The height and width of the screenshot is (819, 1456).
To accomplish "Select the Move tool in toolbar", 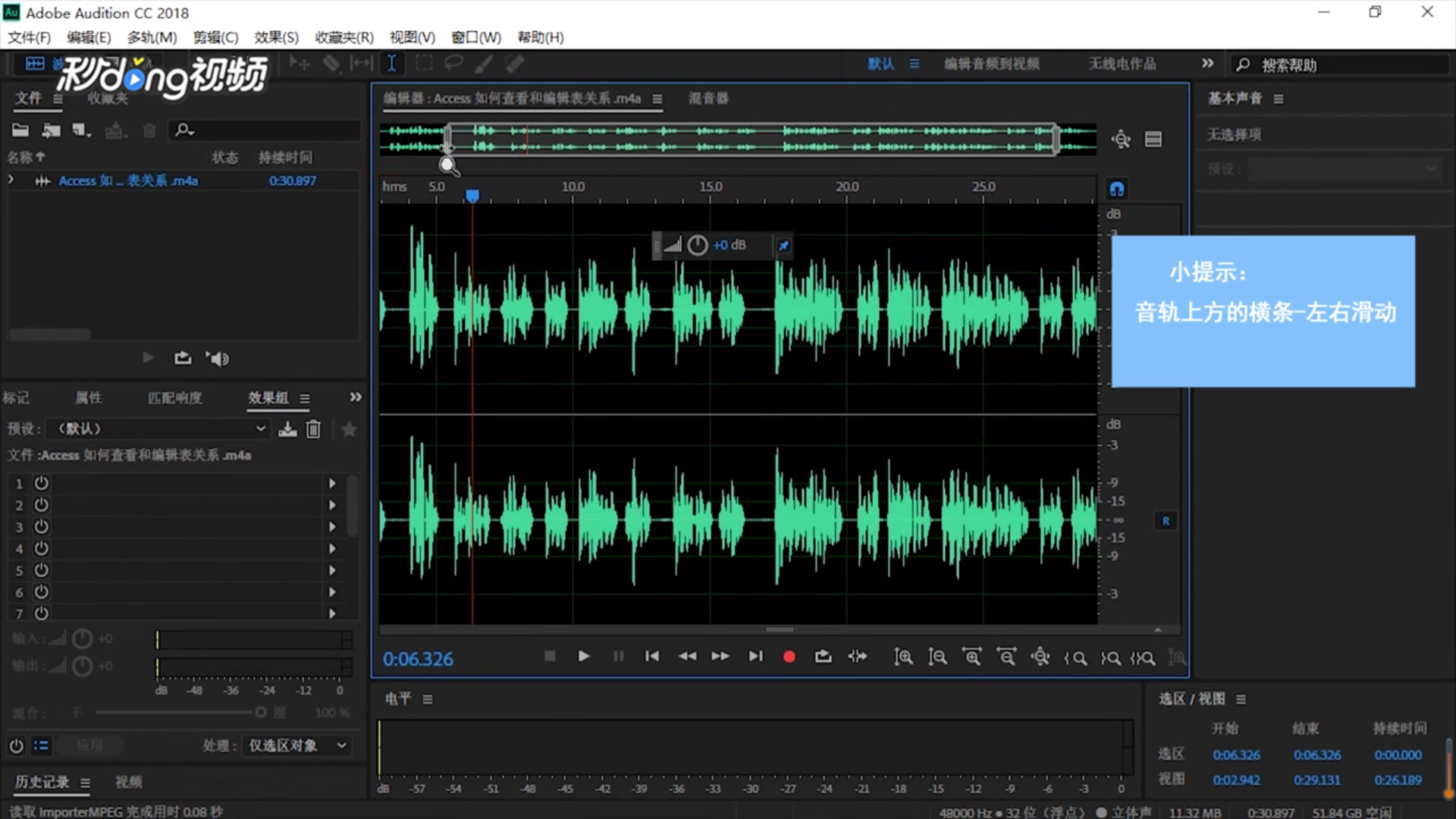I will pos(300,64).
